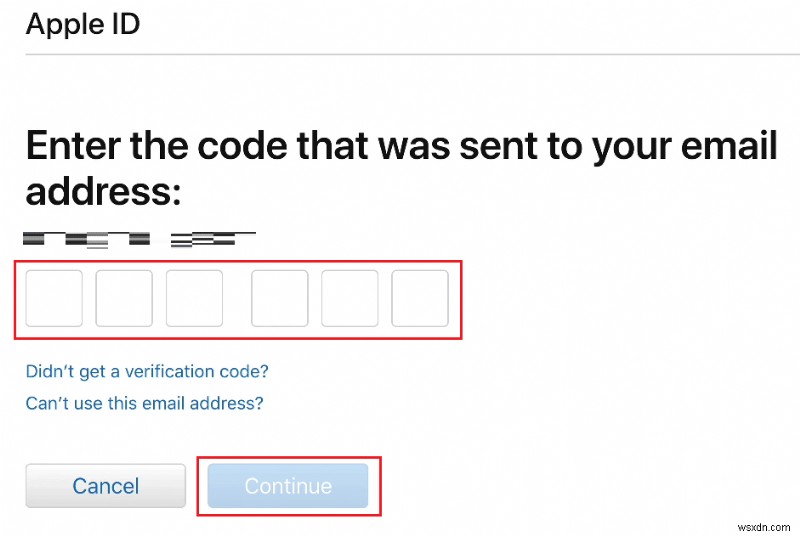The image size is (800, 536).
Task: Follow "Can't use this email address?" link
Action: pyautogui.click(x=144, y=404)
